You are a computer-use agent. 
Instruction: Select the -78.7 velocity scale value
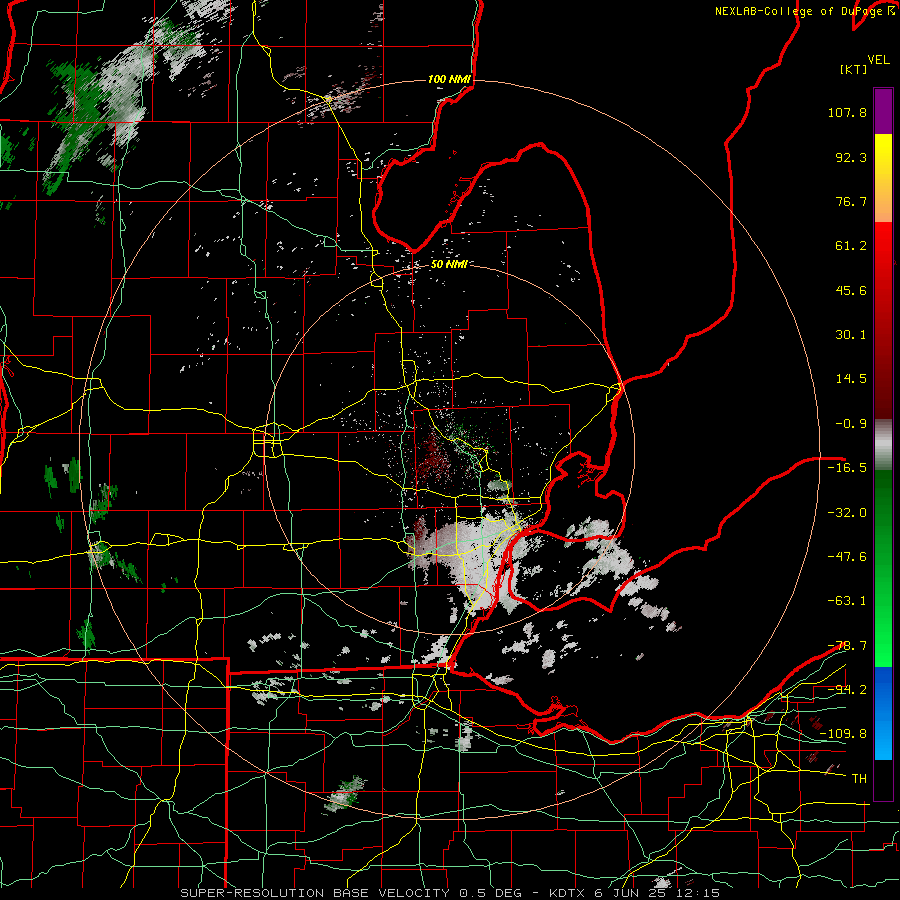tap(847, 646)
